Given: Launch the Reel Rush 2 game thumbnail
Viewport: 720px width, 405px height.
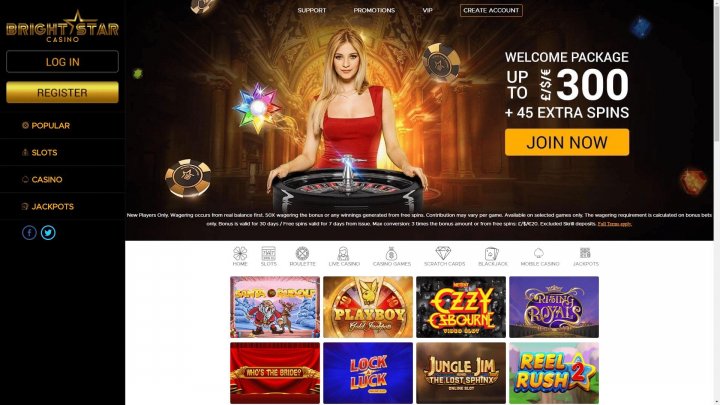Looking at the screenshot, I should 554,373.
